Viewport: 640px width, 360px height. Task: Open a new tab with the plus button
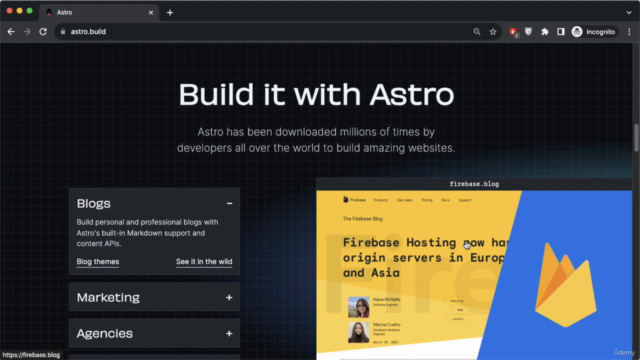(x=170, y=13)
